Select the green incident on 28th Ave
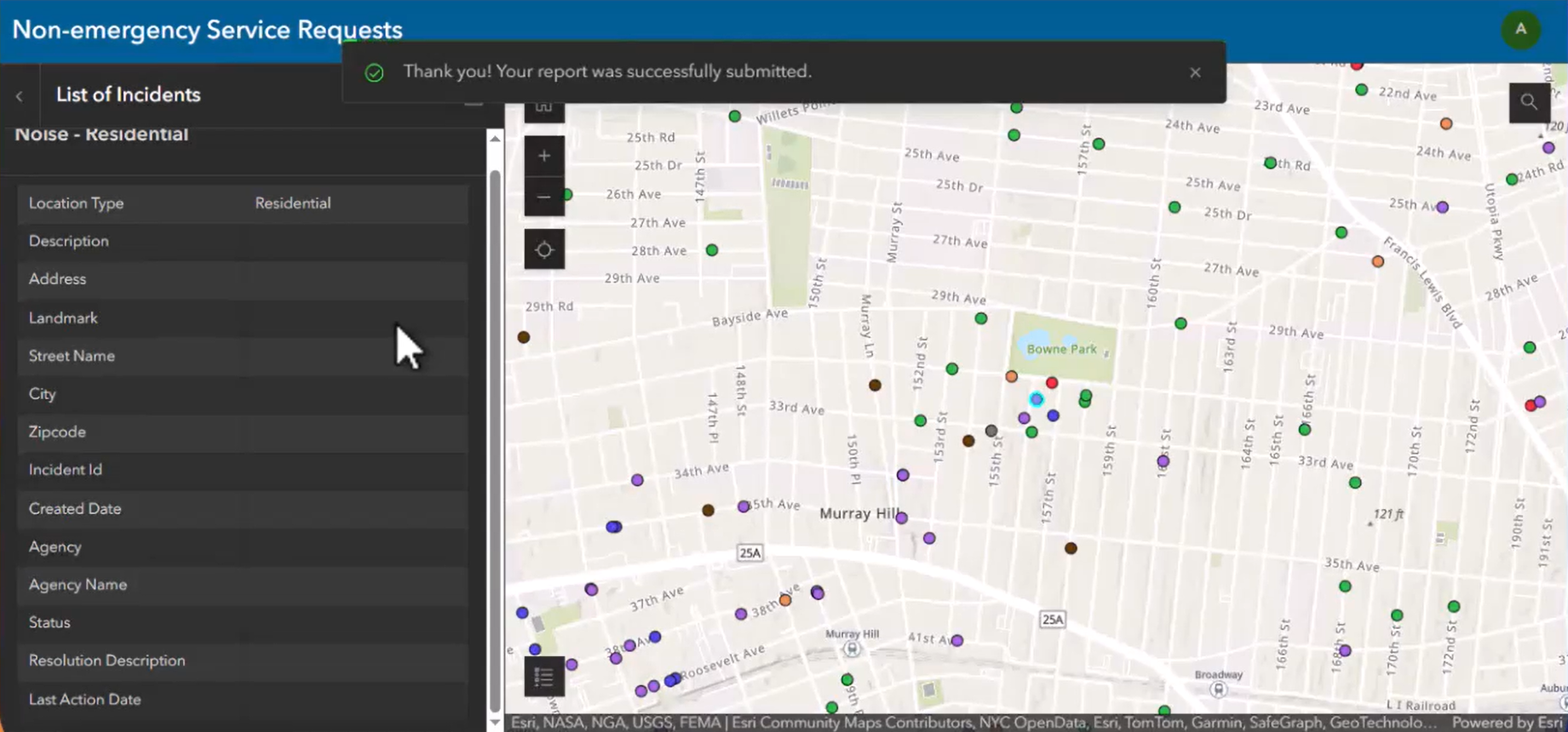 click(712, 250)
